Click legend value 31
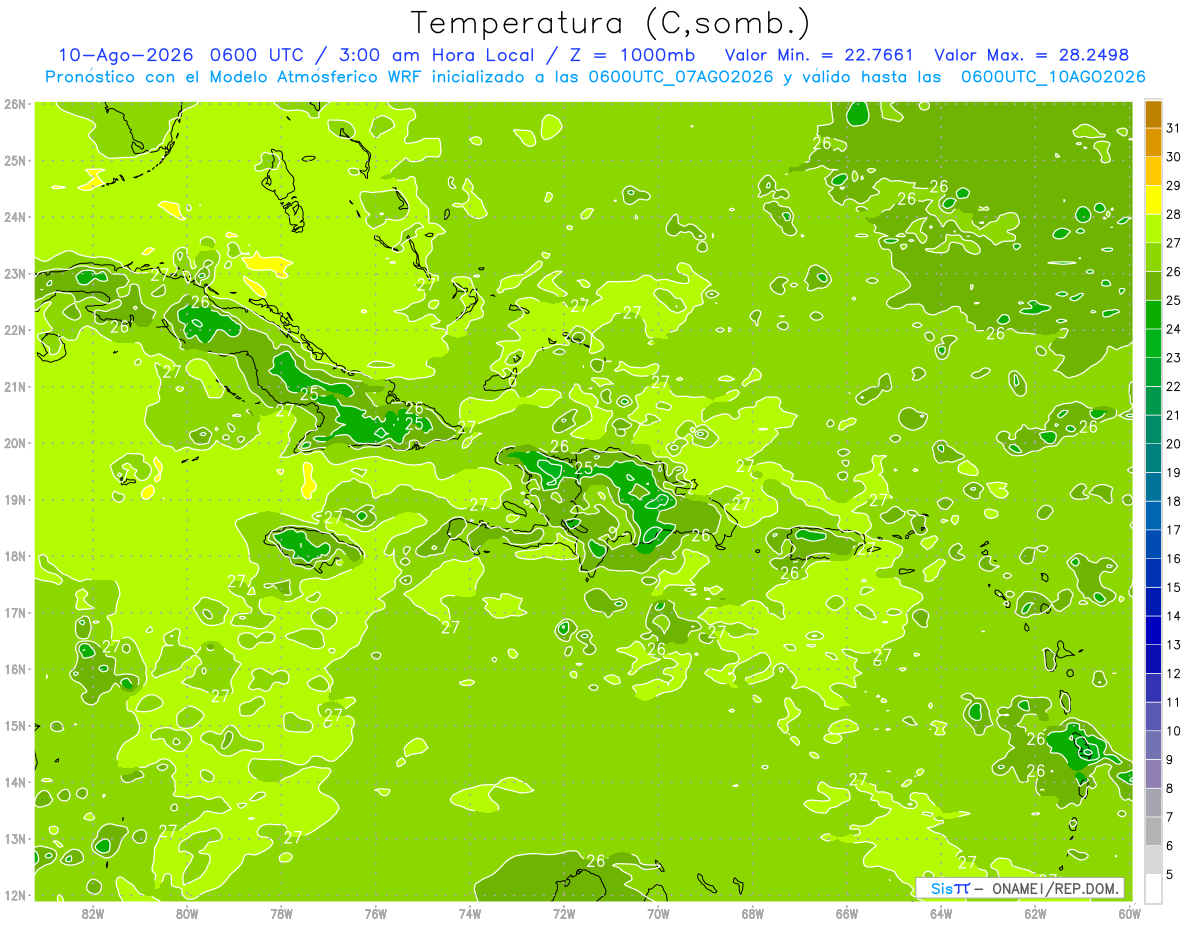The width and height of the screenshot is (1200, 927). click(x=1173, y=128)
